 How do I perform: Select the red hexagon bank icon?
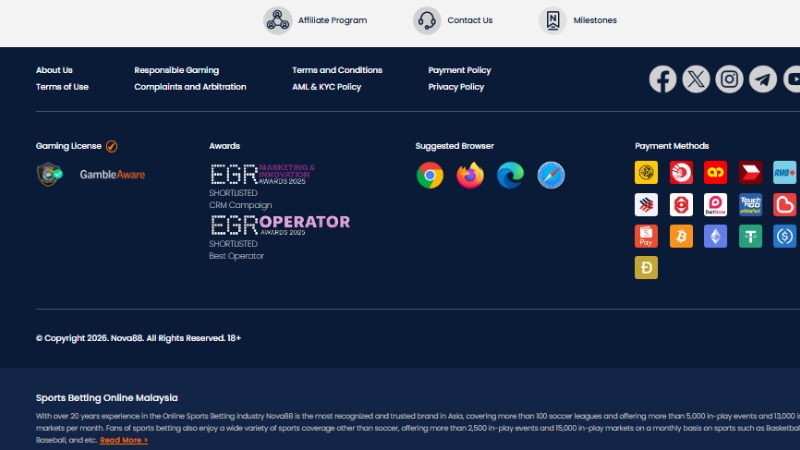(x=681, y=205)
